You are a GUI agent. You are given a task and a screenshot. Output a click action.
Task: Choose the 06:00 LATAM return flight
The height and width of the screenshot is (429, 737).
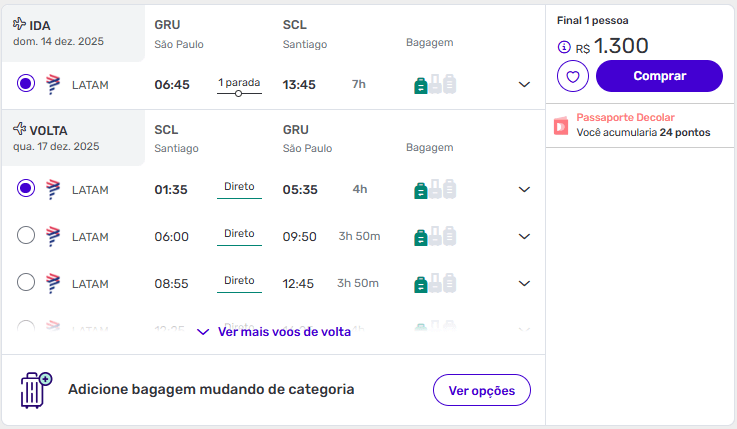pos(26,236)
